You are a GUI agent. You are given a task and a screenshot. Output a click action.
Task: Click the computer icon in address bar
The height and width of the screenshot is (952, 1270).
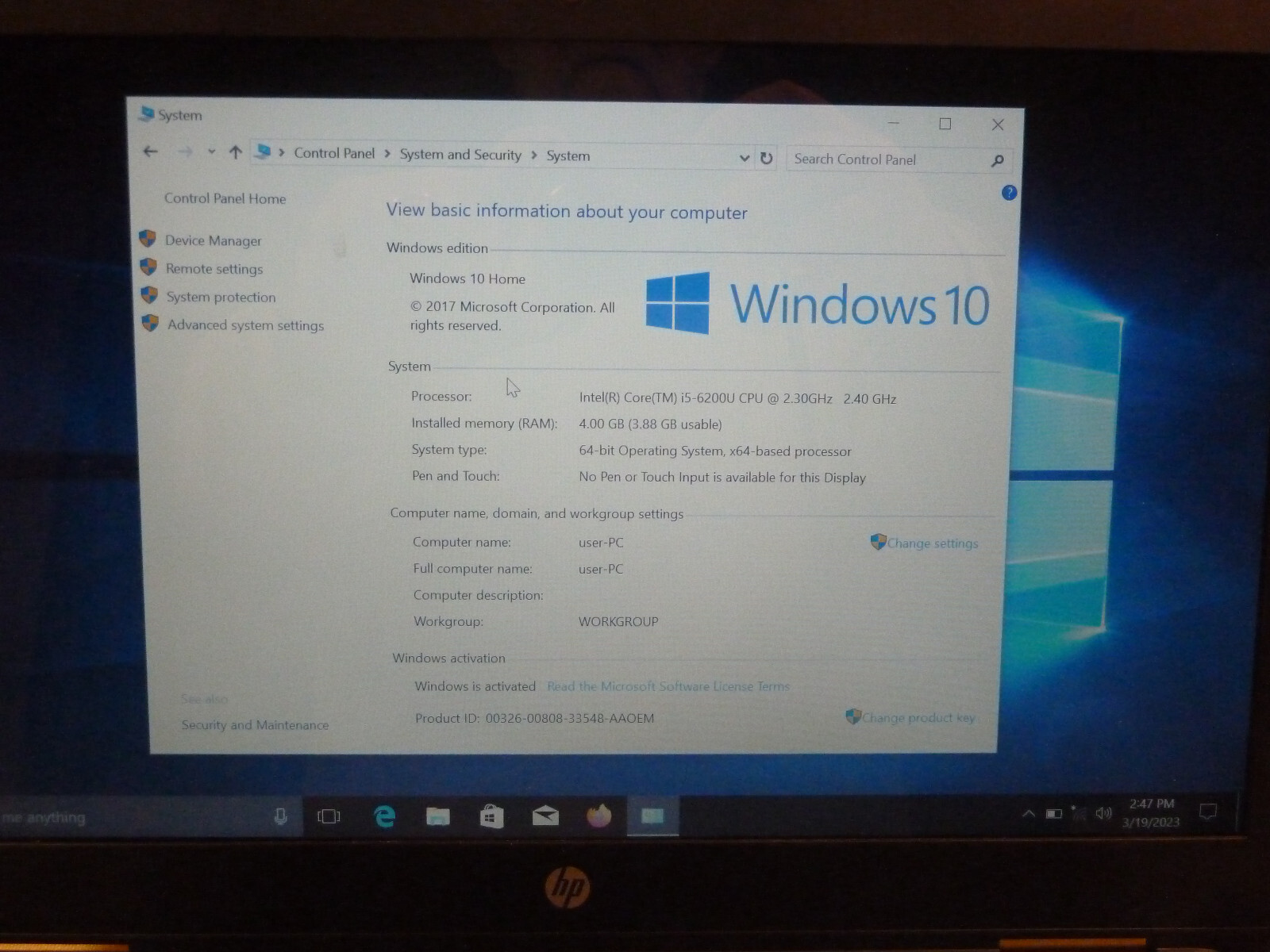coord(263,152)
